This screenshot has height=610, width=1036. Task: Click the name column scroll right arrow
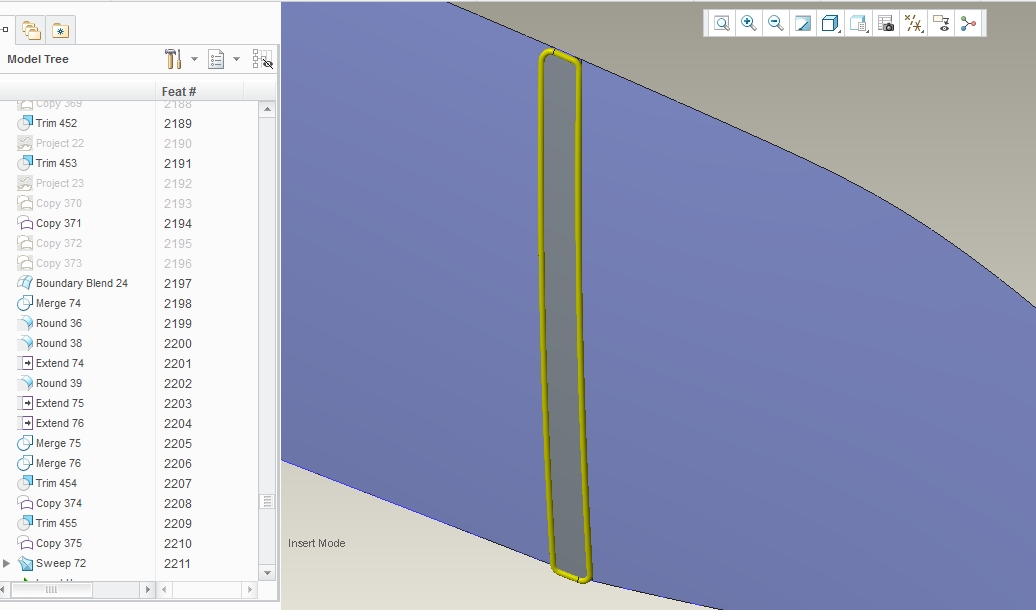147,590
